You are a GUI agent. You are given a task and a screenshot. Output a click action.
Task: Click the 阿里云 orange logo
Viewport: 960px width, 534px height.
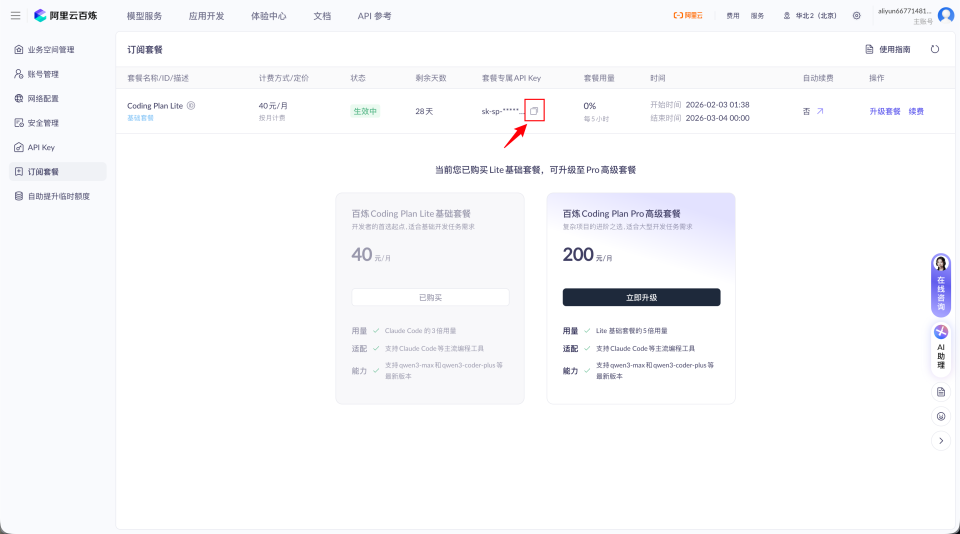pyautogui.click(x=688, y=15)
